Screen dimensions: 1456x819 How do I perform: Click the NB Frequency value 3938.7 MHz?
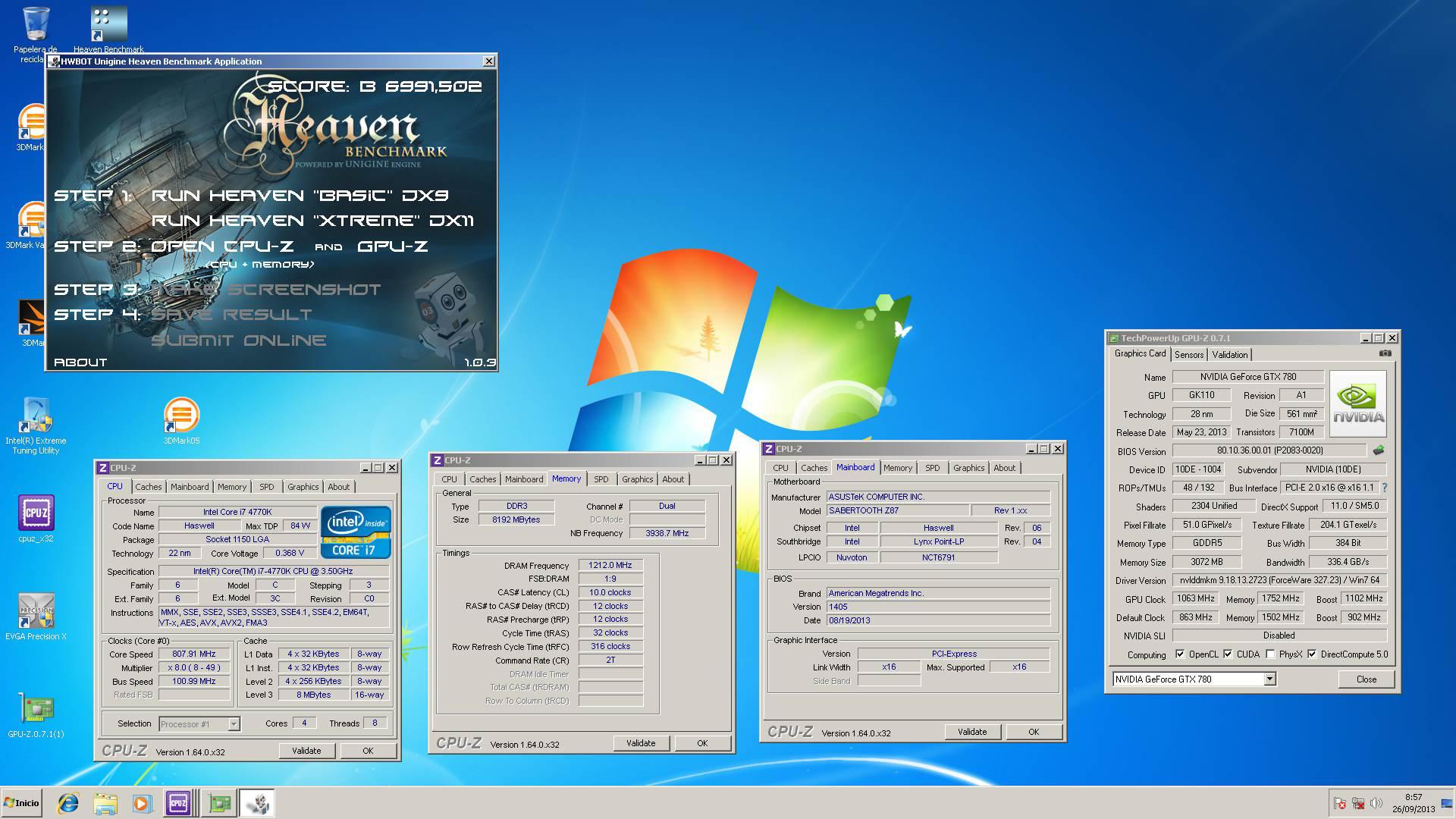tap(667, 533)
